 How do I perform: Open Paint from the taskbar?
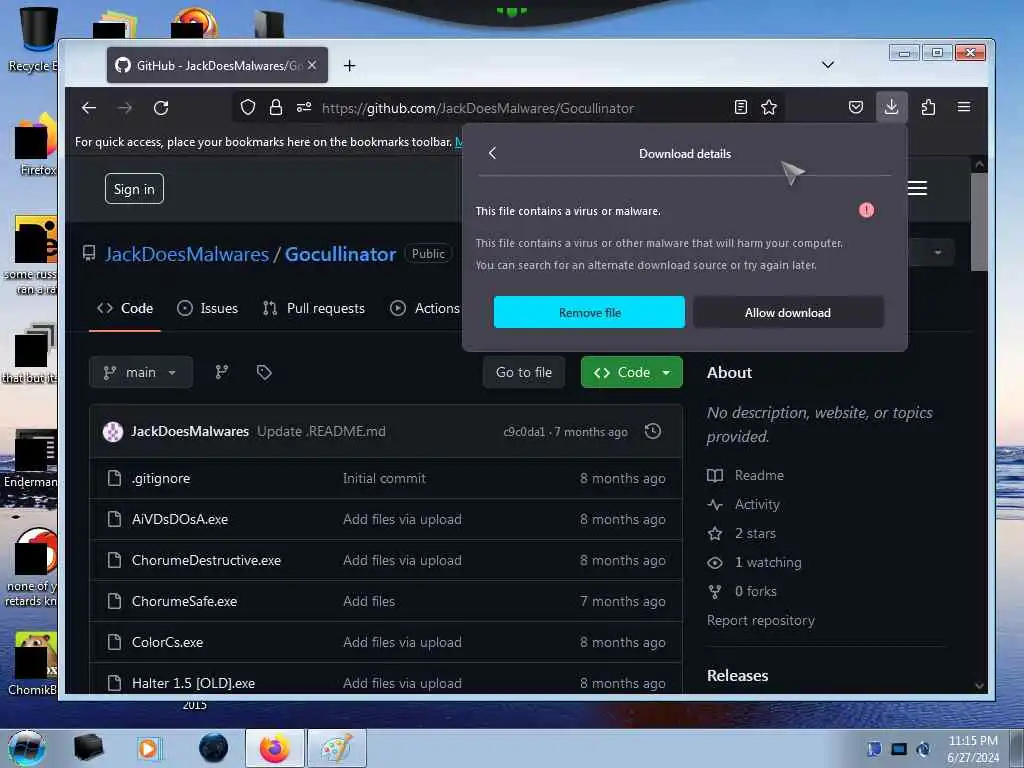pos(336,748)
